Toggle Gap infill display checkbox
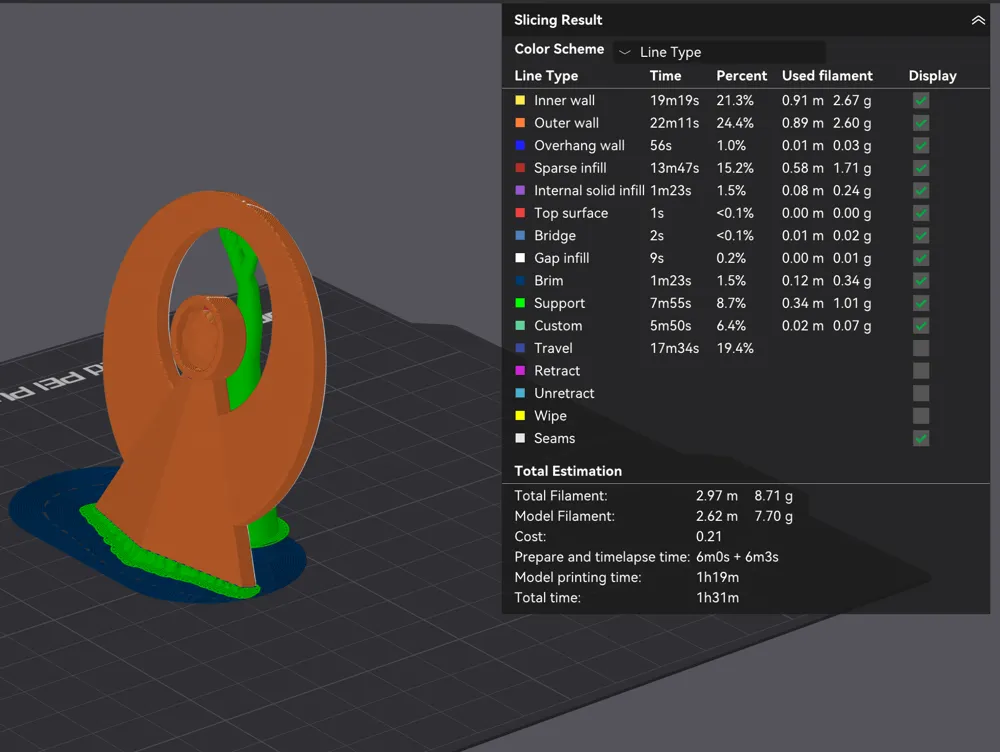This screenshot has width=1000, height=752. (920, 258)
